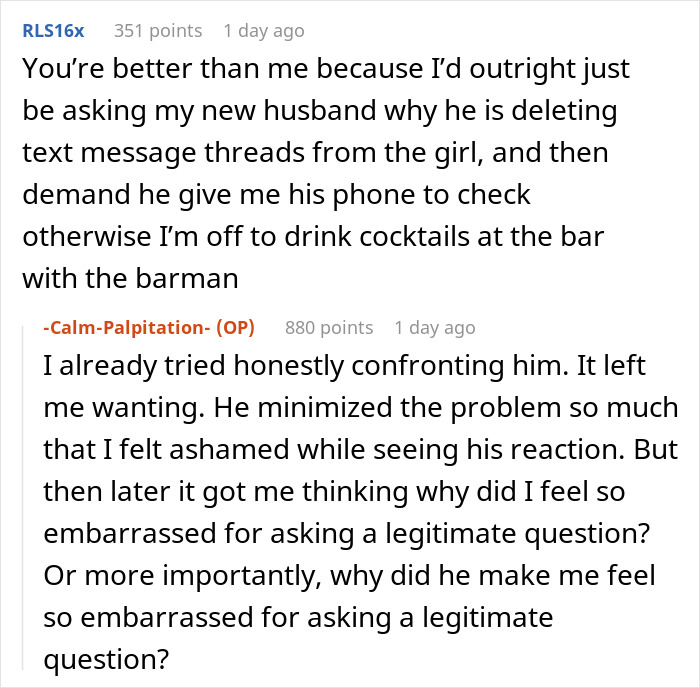Click the (OP) label beside the username
700x688 pixels.
pos(236,328)
